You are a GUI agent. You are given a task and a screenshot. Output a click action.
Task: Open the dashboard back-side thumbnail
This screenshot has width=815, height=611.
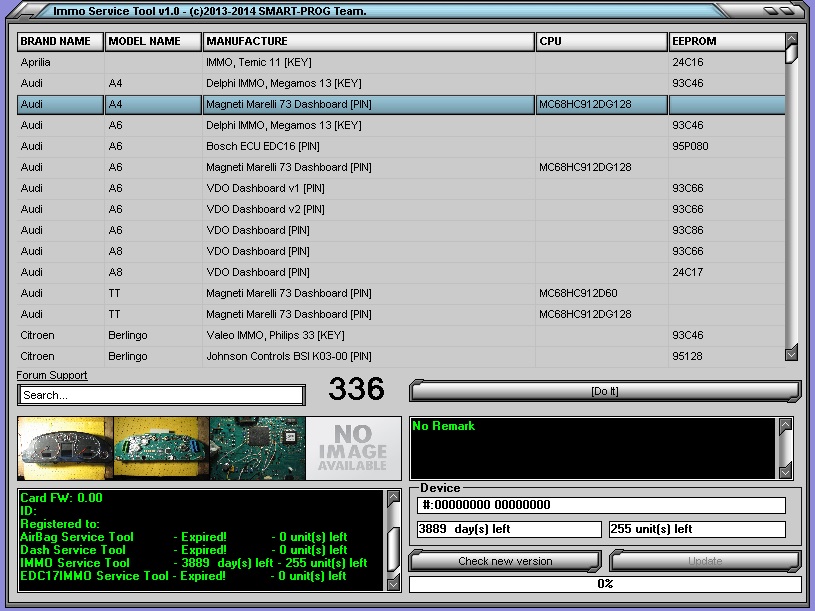pos(160,449)
